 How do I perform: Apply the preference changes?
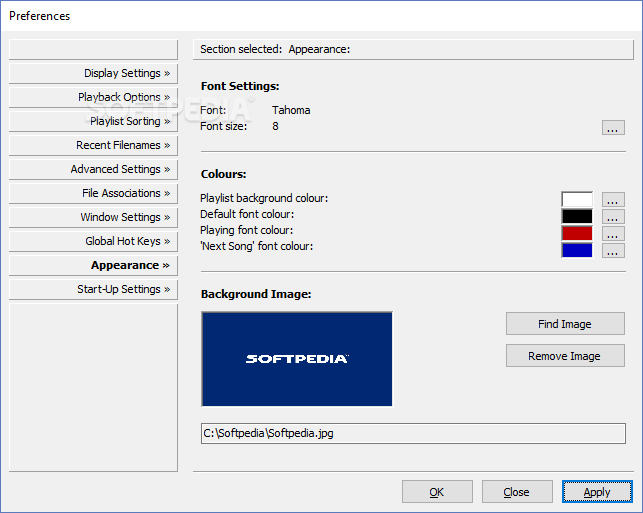597,492
